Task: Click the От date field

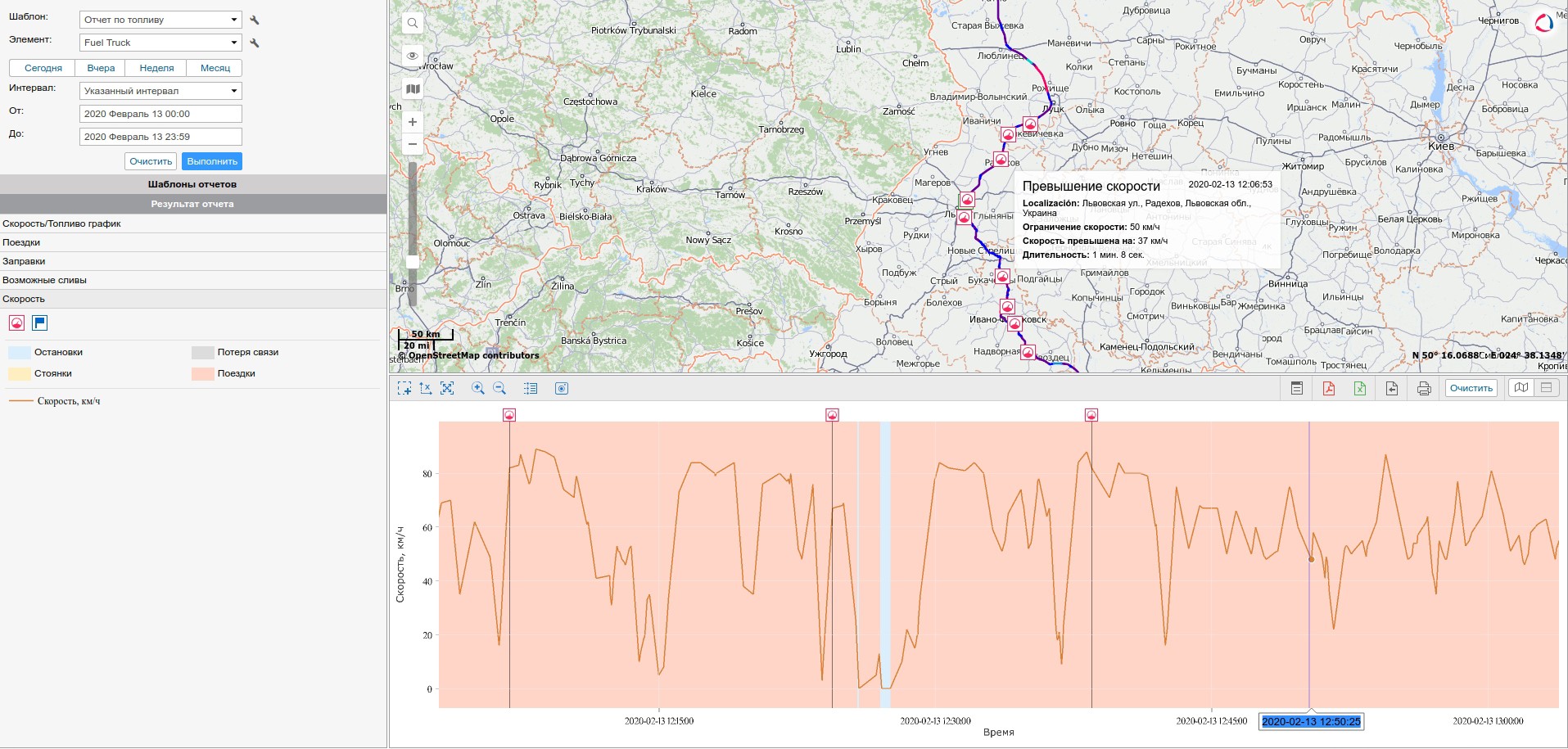Action: pos(160,114)
